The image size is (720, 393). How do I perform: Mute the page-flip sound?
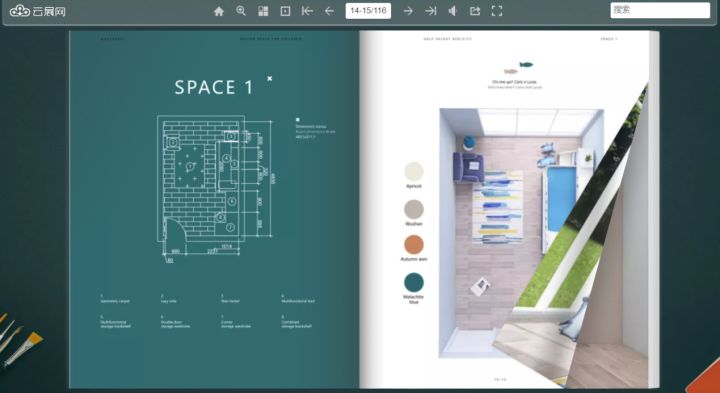point(453,11)
